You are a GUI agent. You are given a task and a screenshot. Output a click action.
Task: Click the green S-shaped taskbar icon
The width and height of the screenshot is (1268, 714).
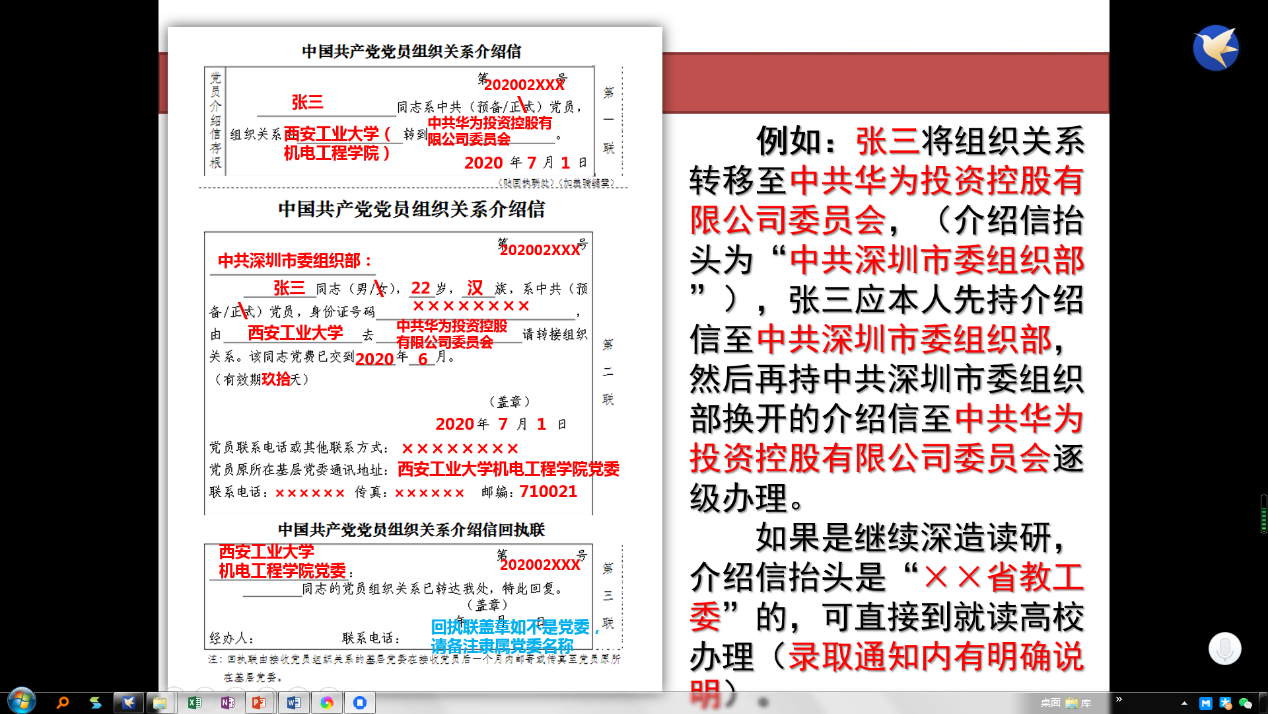(x=95, y=702)
